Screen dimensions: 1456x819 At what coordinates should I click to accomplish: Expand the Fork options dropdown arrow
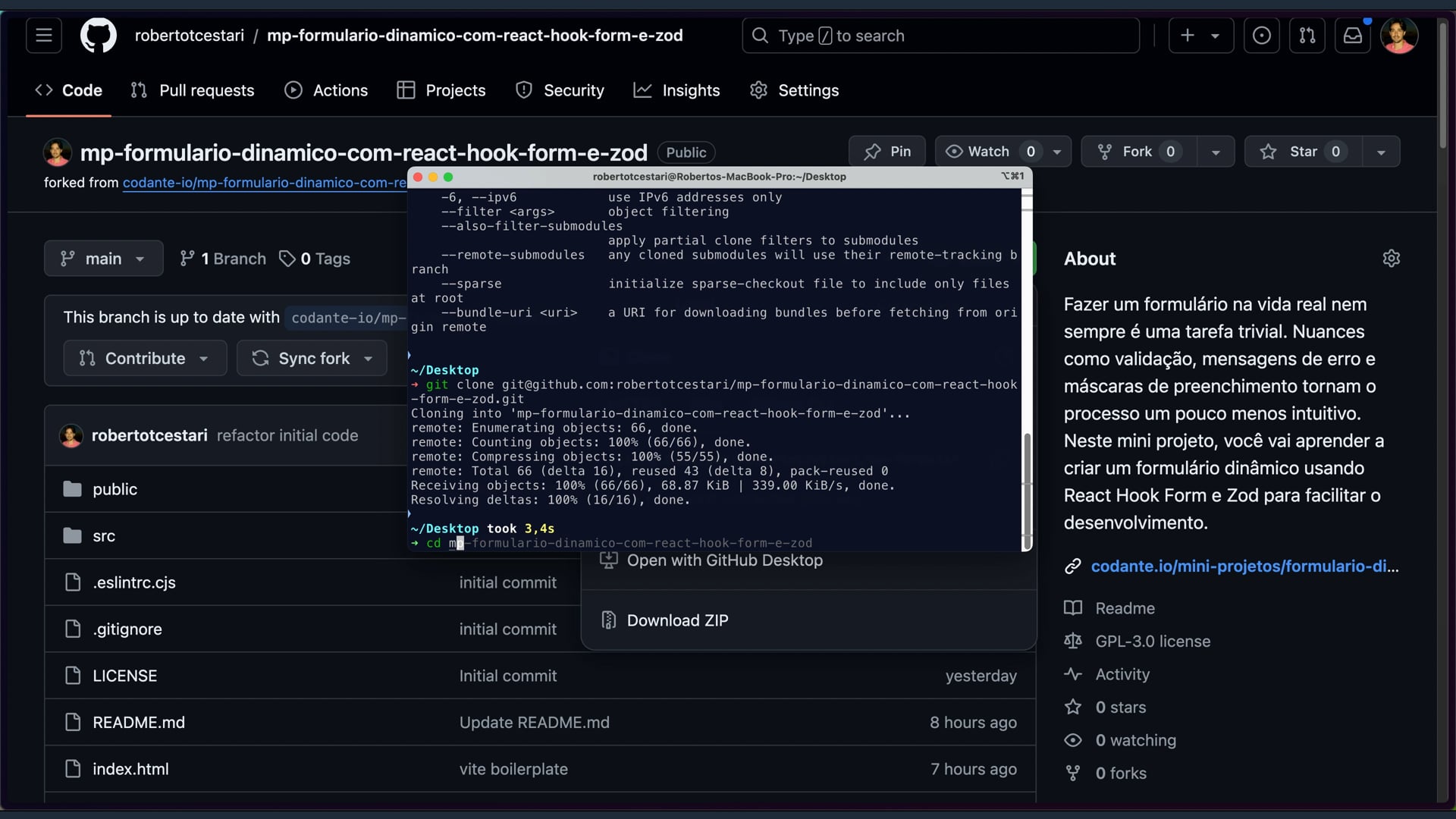1216,152
